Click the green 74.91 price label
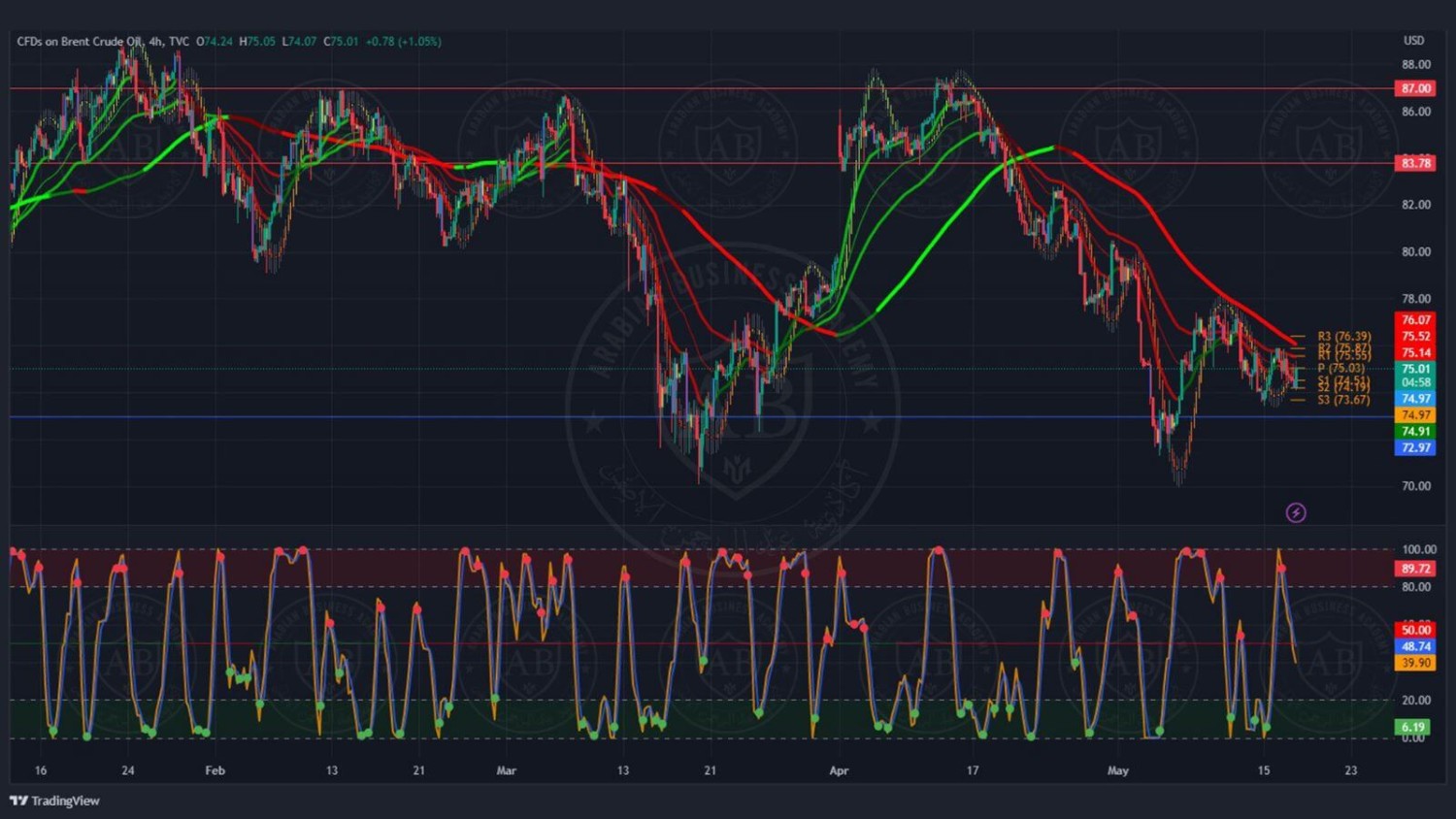The width and height of the screenshot is (1456, 819). 1415,431
